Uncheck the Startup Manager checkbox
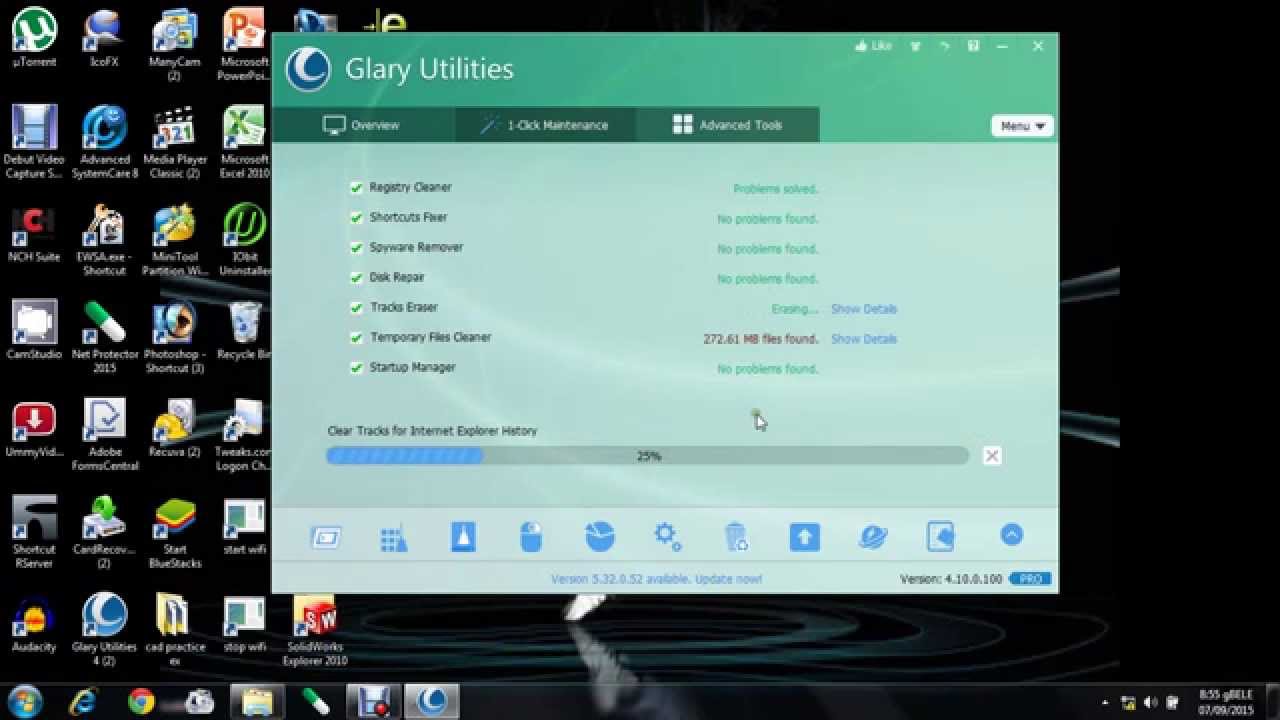The image size is (1280, 720). (356, 367)
